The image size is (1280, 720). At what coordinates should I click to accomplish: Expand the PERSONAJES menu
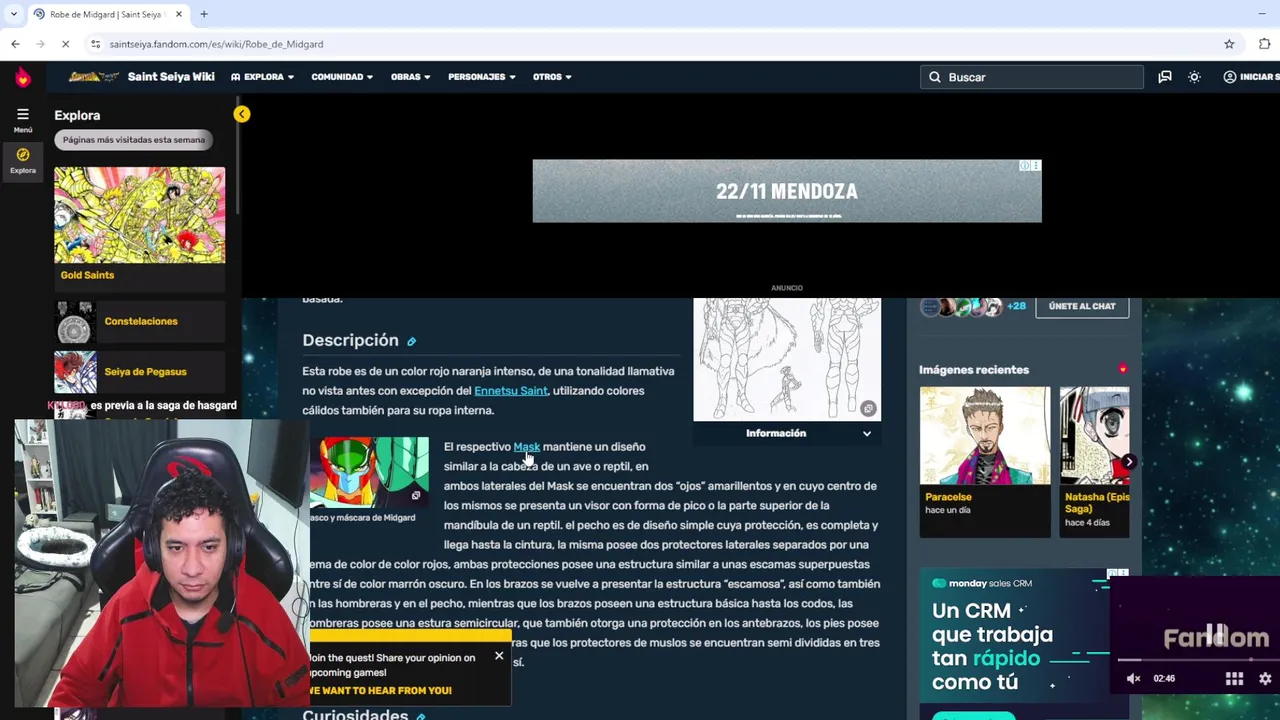click(482, 77)
